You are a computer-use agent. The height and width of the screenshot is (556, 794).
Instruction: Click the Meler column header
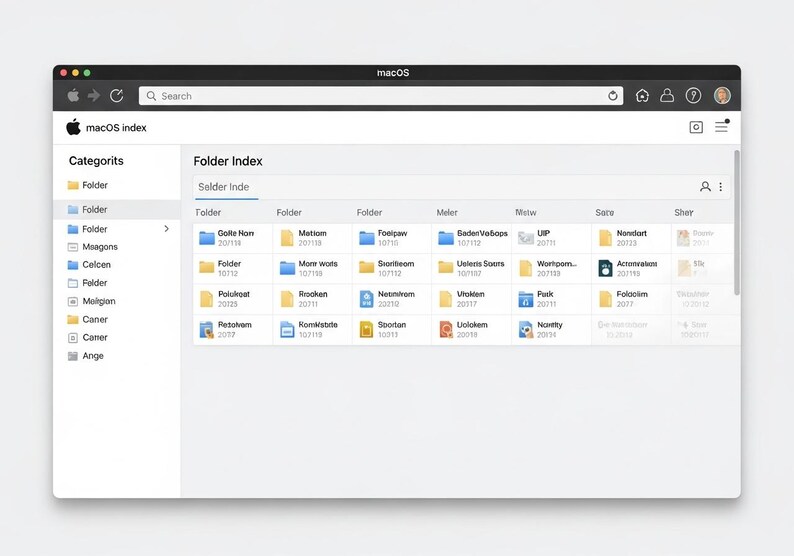click(x=447, y=213)
